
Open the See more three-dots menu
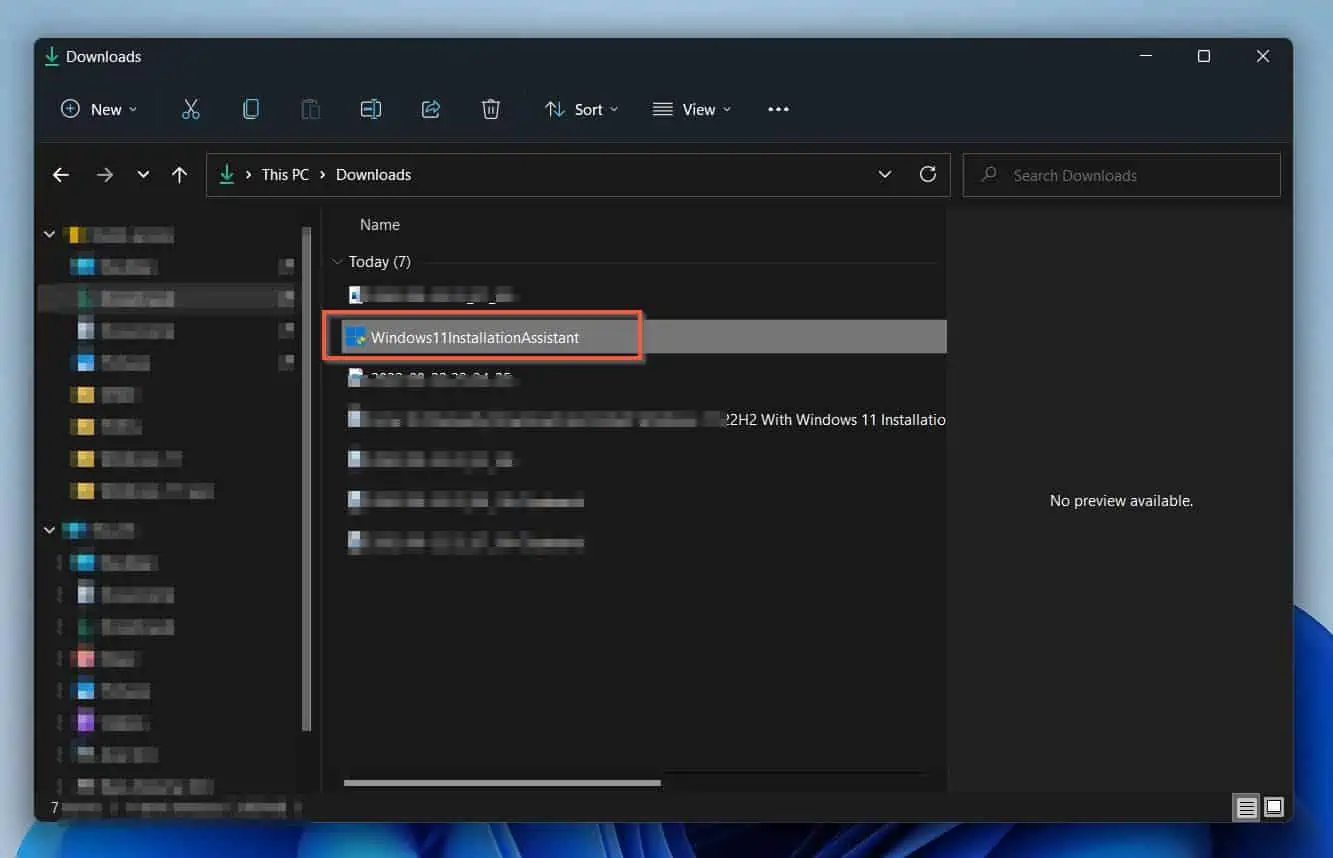(x=778, y=110)
